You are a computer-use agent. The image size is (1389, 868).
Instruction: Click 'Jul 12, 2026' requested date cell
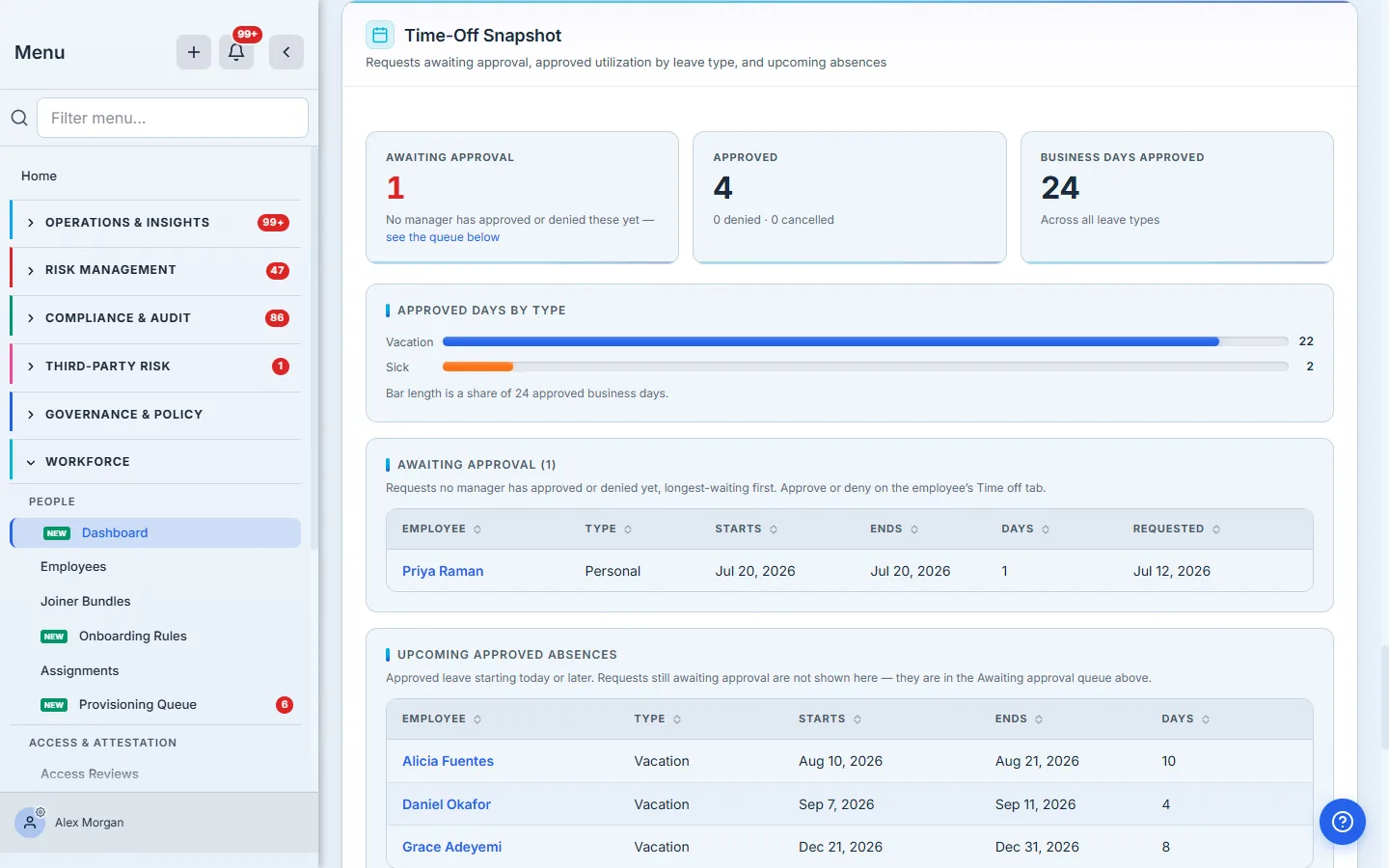click(x=1172, y=571)
